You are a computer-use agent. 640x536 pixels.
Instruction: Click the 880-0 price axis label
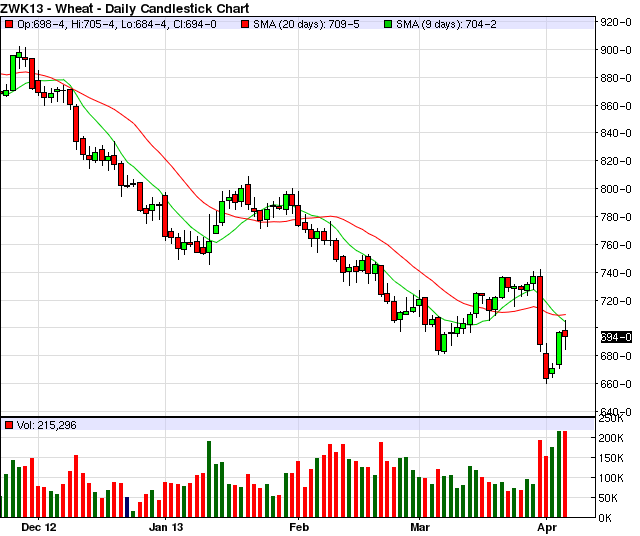coord(616,78)
